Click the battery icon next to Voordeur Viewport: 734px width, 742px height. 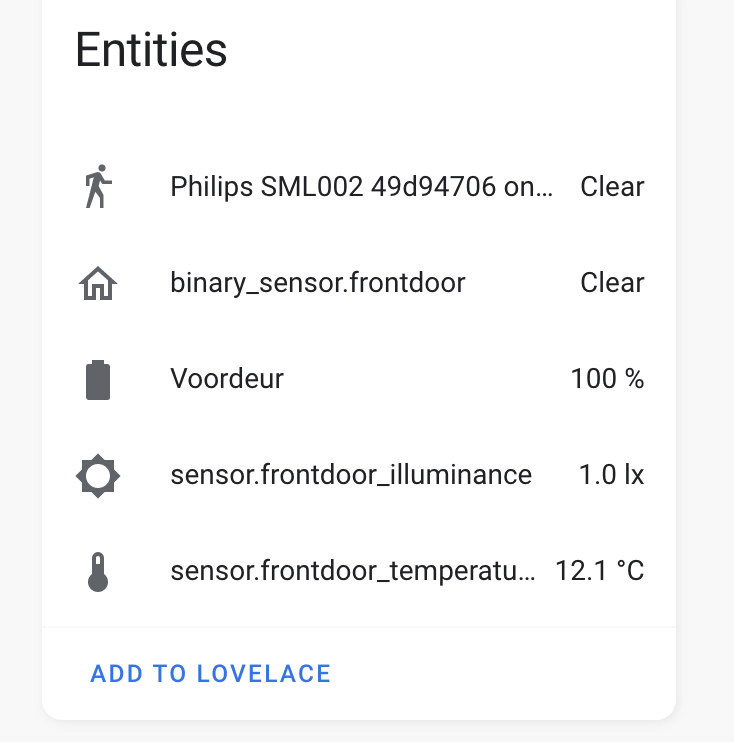point(98,380)
